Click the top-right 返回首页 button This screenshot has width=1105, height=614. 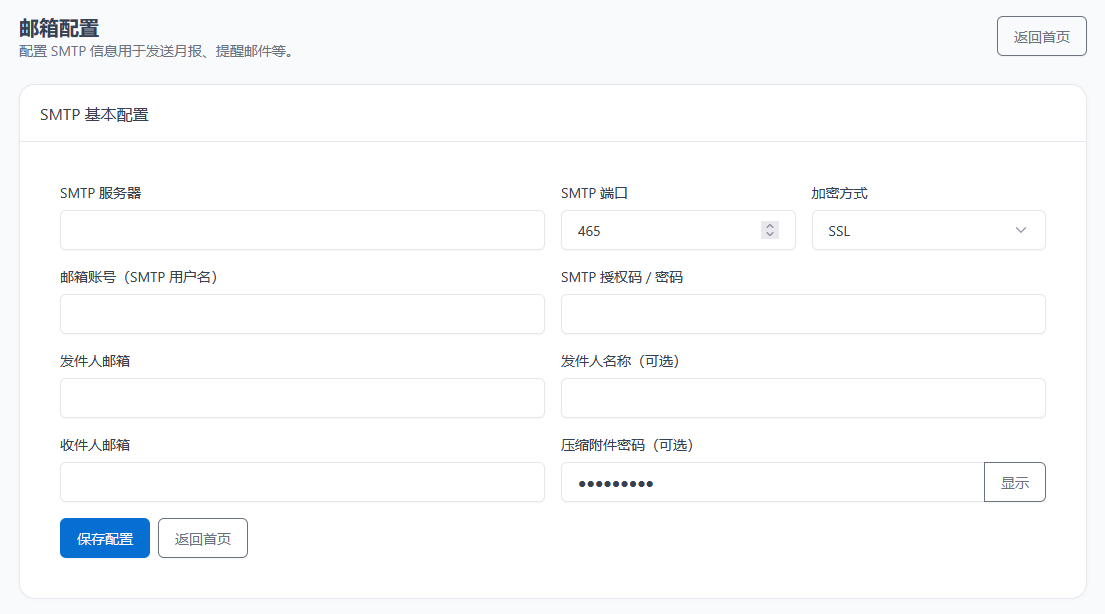(1041, 36)
